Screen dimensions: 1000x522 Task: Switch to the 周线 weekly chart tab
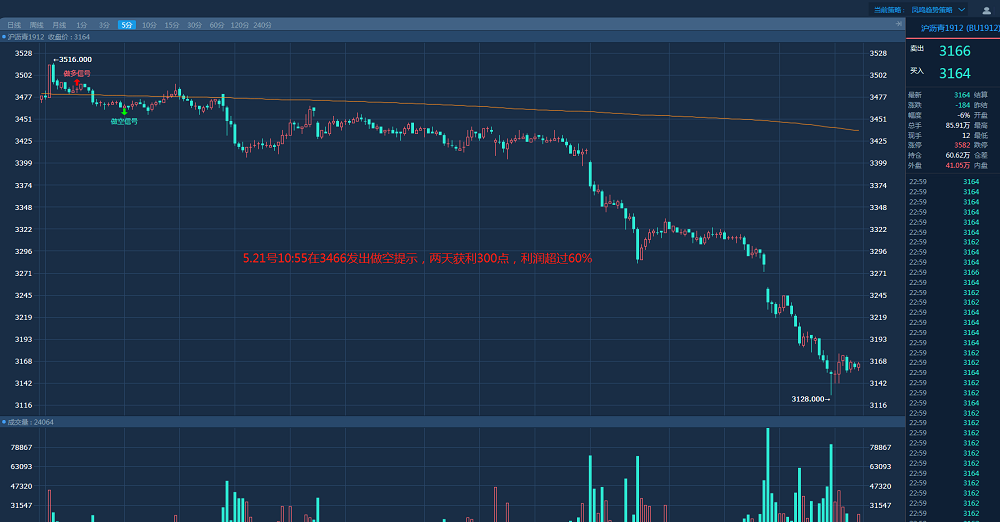pos(37,24)
